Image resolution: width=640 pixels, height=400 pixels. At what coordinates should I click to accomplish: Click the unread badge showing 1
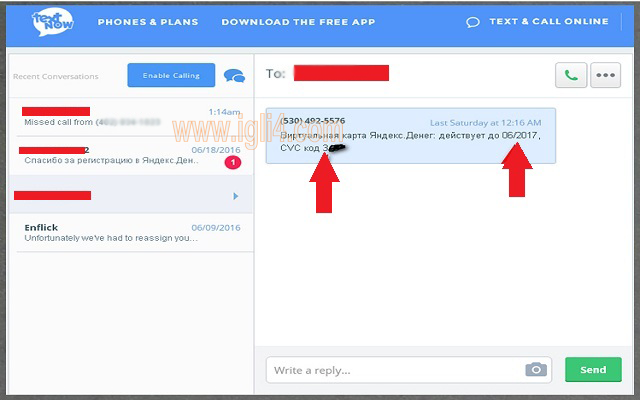coord(233,162)
